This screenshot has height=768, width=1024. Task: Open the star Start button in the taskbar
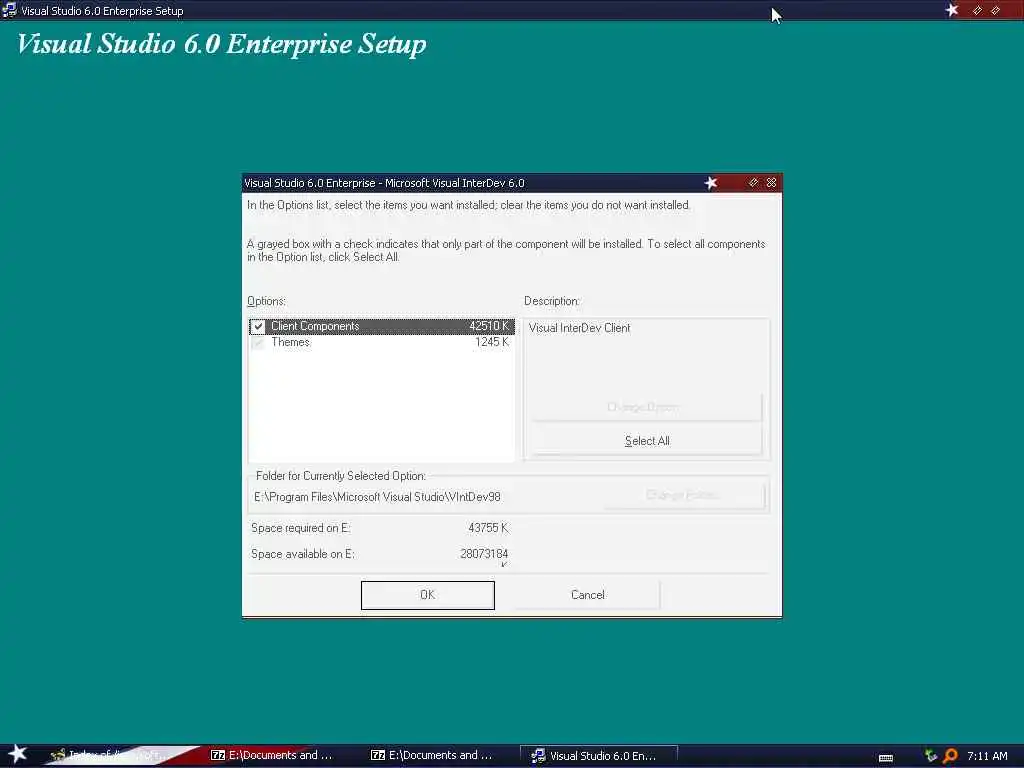coord(17,754)
